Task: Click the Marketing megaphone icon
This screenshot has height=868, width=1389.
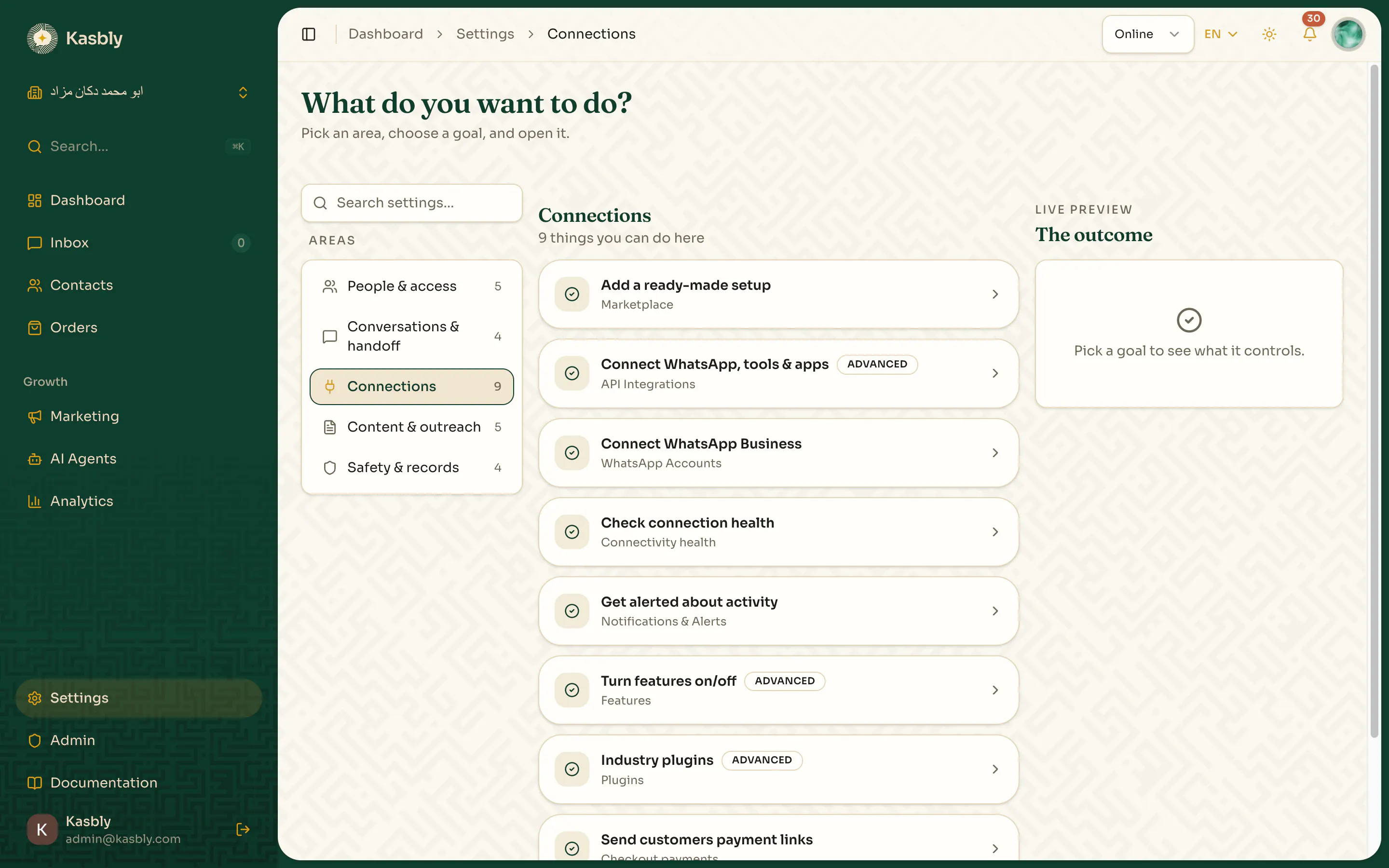Action: click(34, 416)
